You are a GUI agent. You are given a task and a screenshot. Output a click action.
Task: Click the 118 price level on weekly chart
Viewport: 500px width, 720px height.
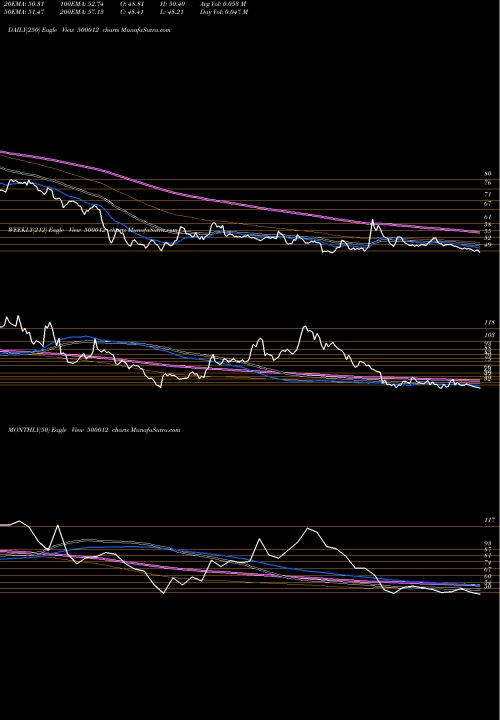coord(489,323)
